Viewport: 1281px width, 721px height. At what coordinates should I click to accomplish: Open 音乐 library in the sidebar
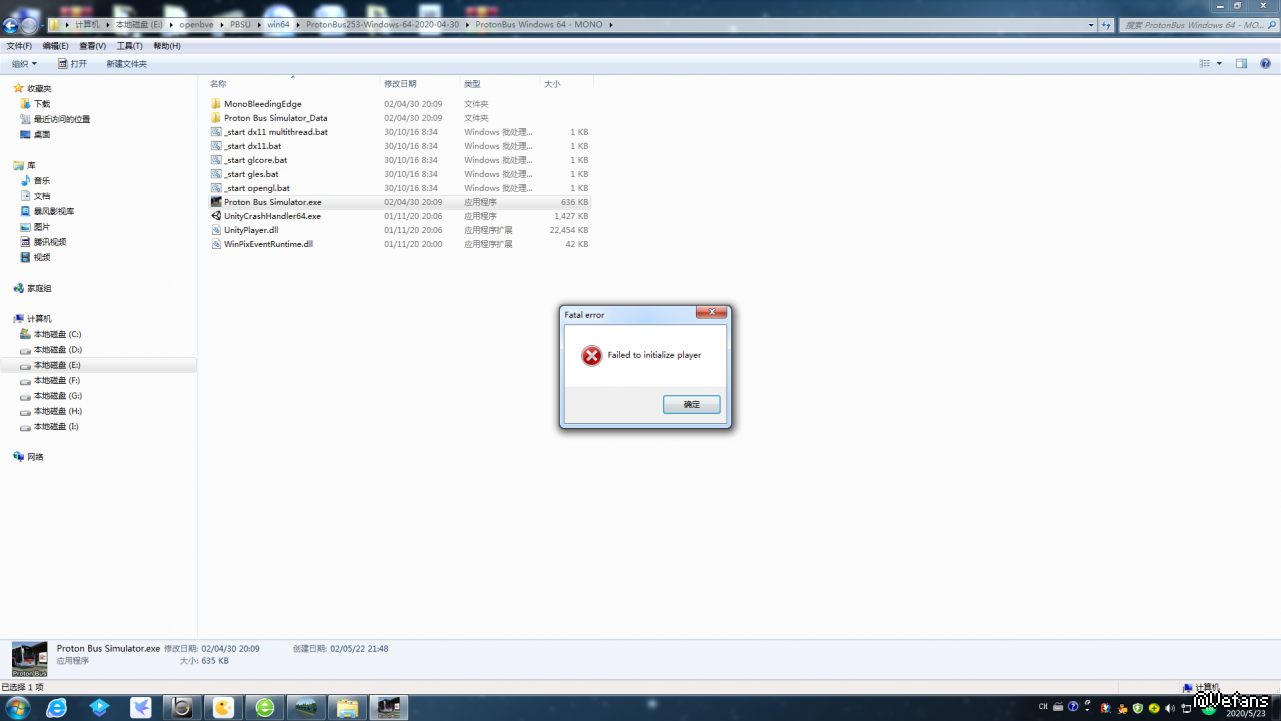coord(42,181)
